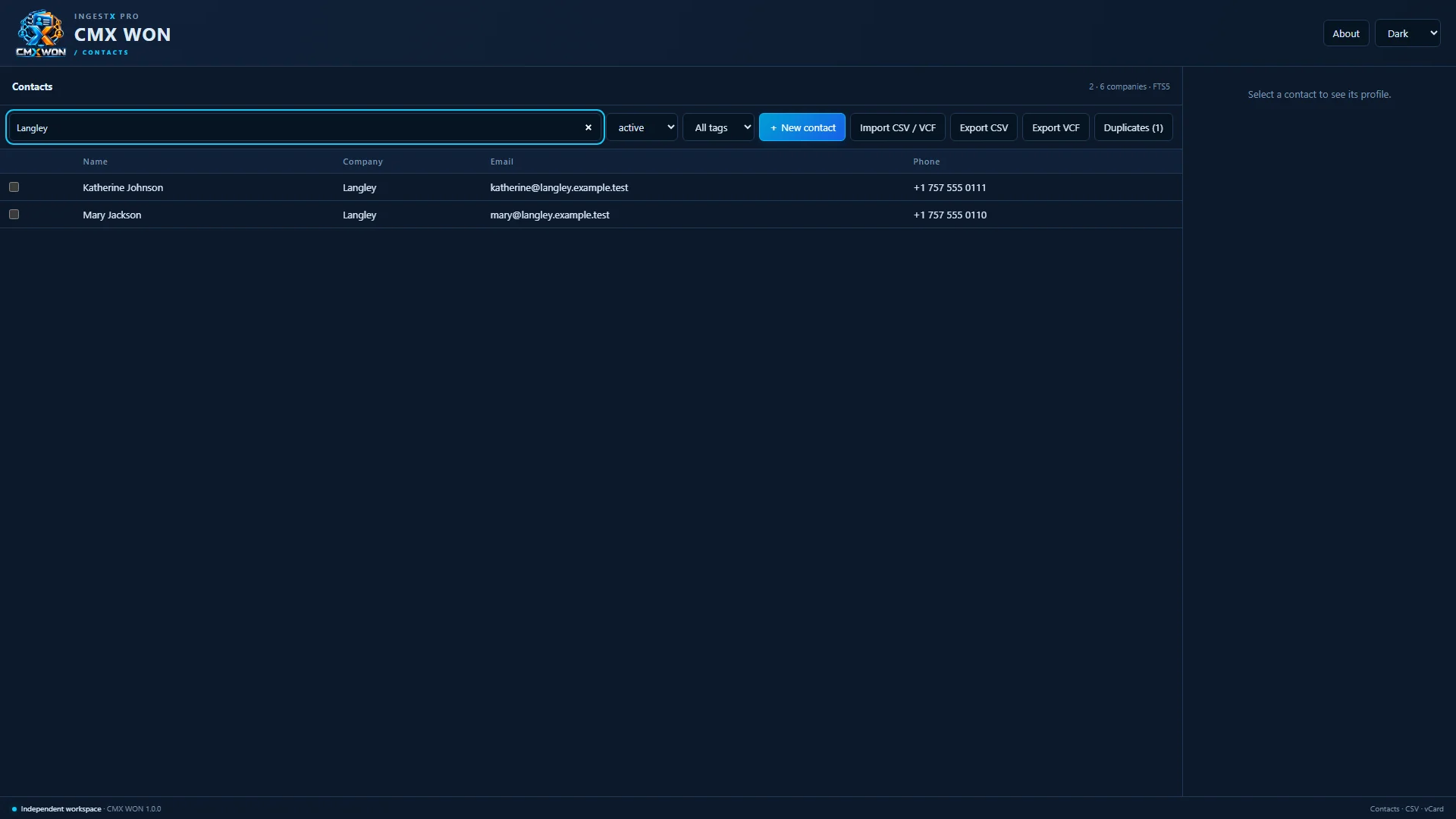Click 'Contacts · CSV · vCard' footer text

pos(1407,808)
